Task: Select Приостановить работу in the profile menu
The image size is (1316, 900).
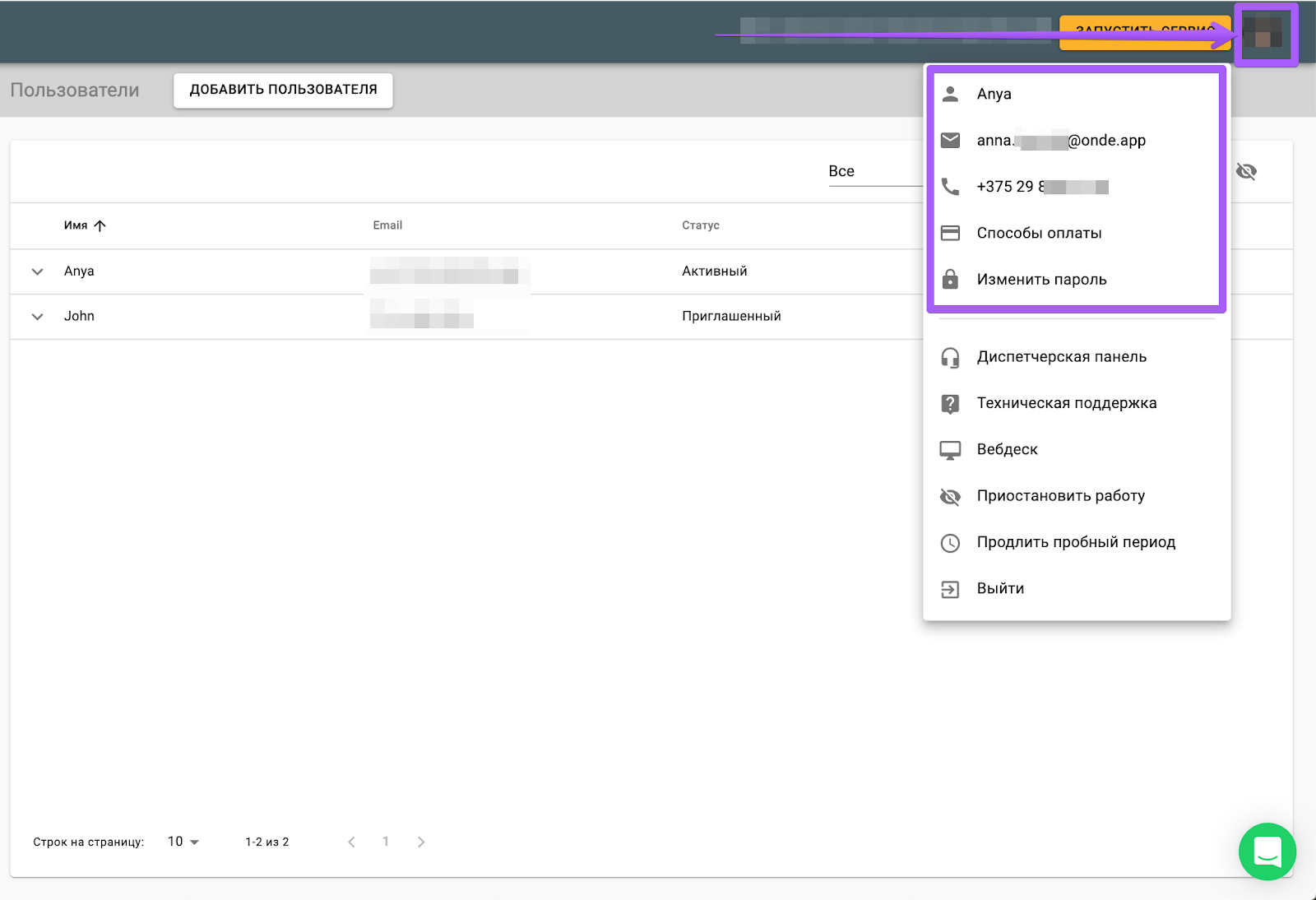Action: click(x=1060, y=496)
